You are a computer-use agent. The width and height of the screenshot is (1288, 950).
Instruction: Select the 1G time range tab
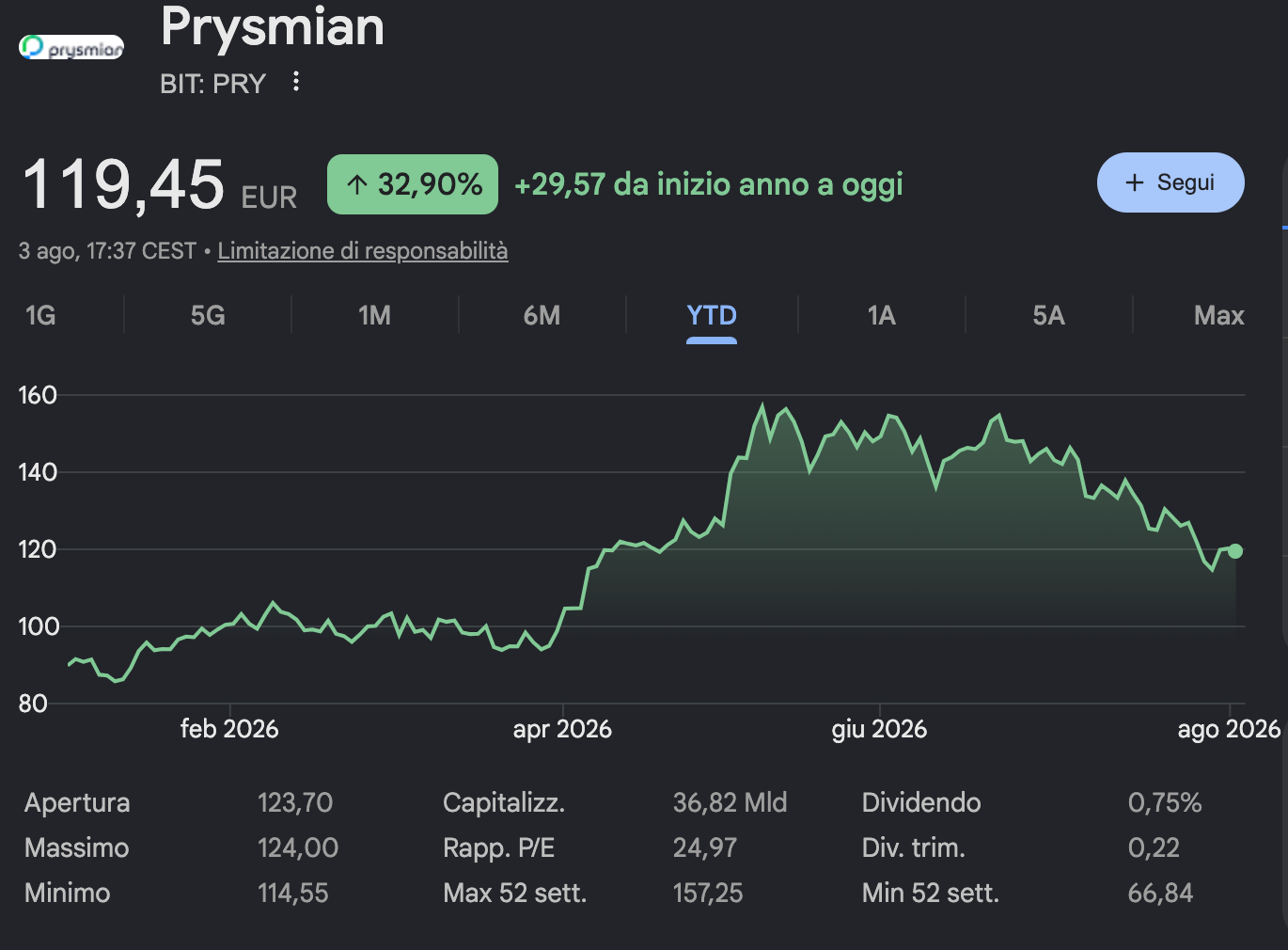[x=40, y=315]
